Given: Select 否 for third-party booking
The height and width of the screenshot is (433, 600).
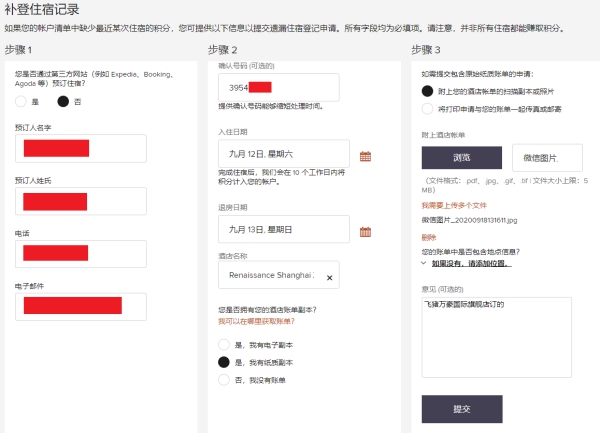Looking at the screenshot, I should (x=63, y=101).
